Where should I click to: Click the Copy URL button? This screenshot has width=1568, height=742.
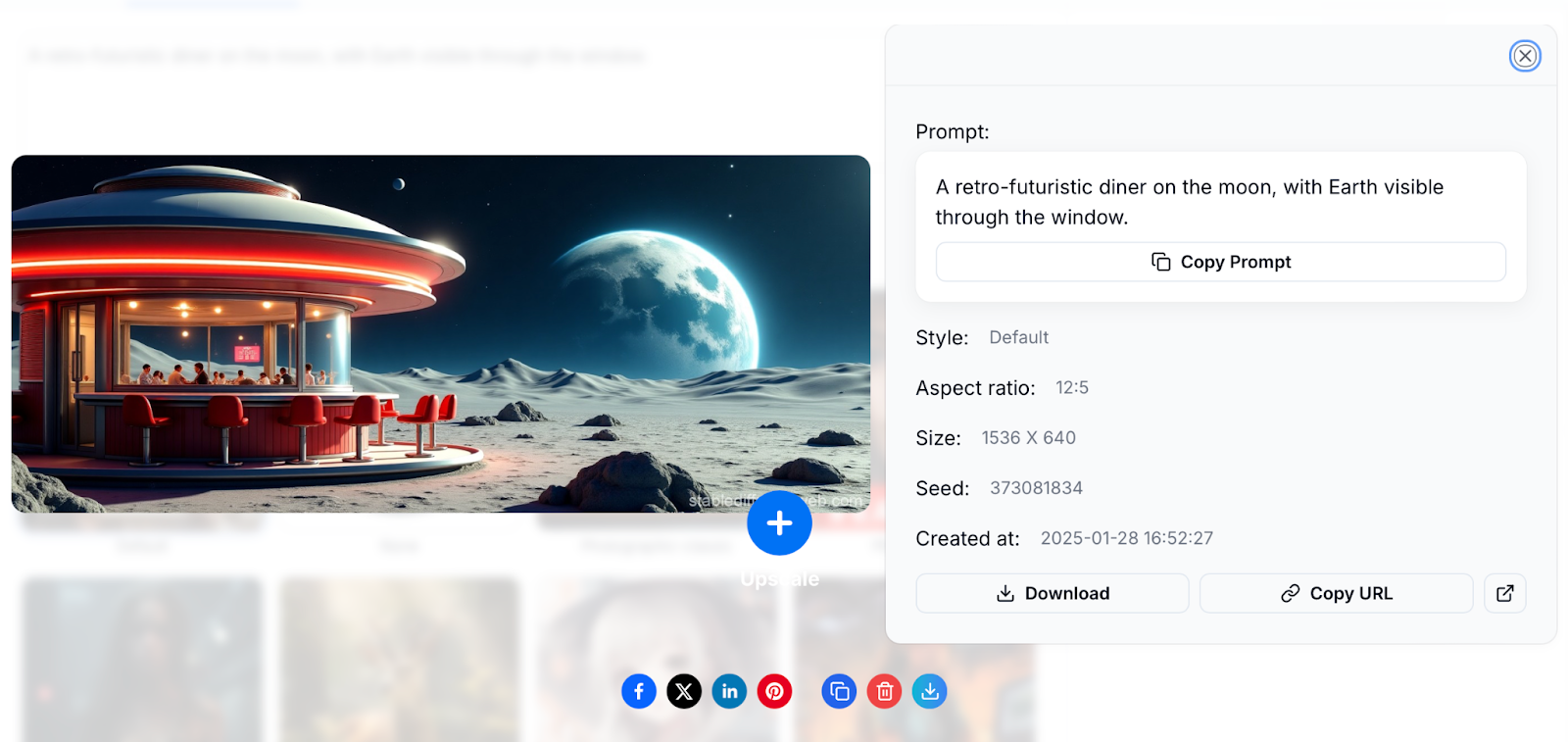point(1336,593)
